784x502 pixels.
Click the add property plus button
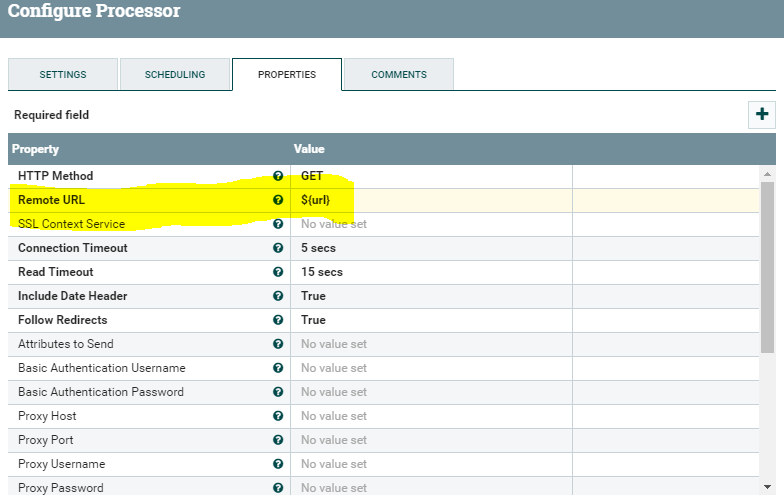click(762, 114)
